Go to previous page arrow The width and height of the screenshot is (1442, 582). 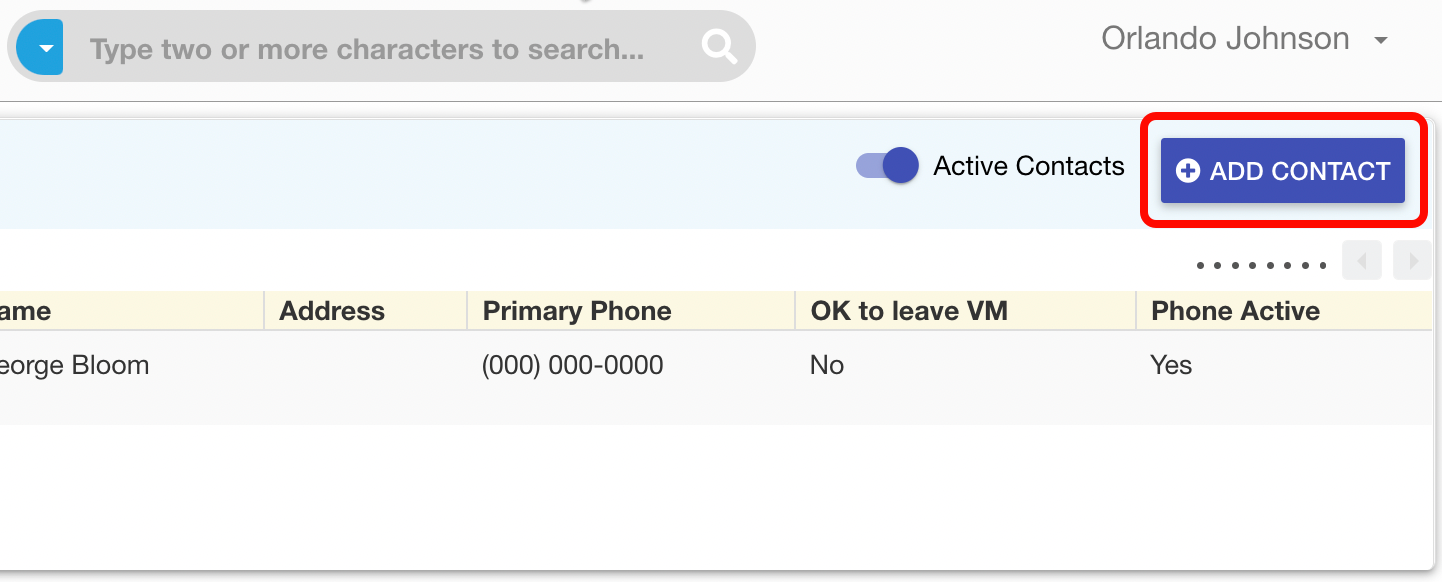coord(1361,263)
